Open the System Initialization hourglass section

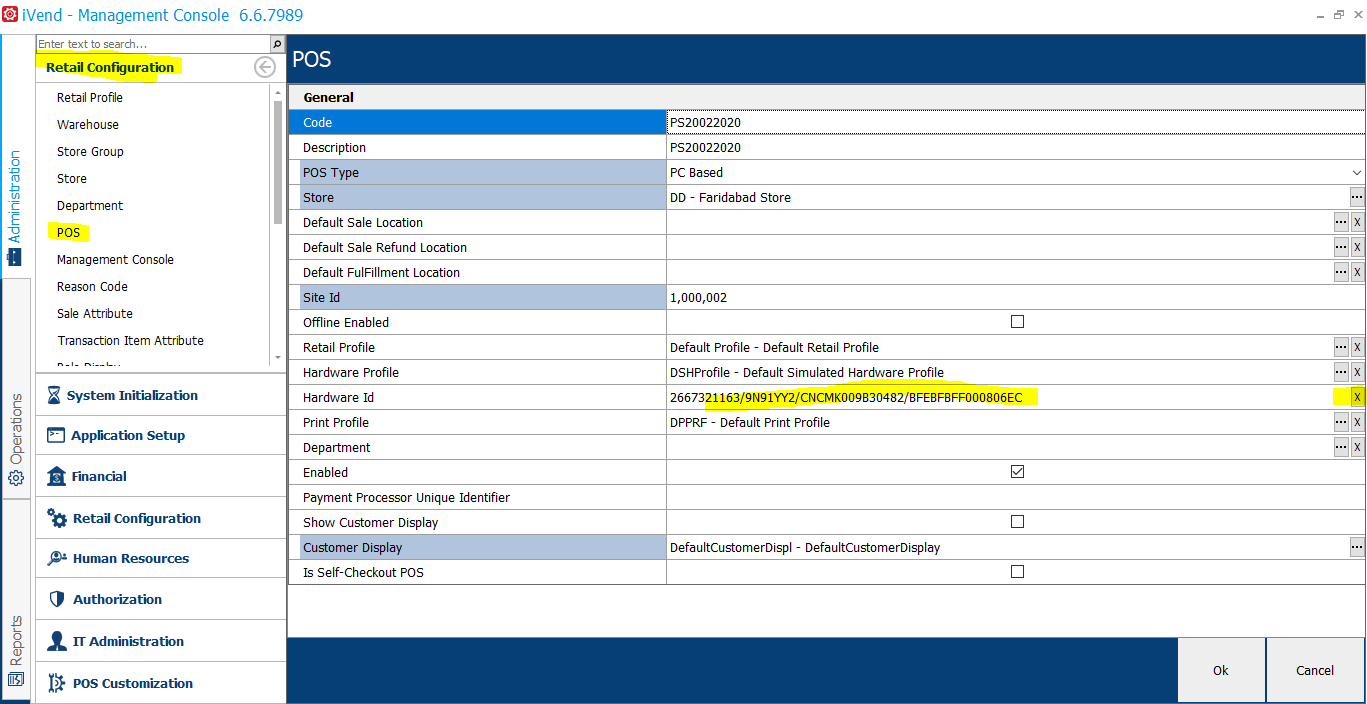pos(161,396)
